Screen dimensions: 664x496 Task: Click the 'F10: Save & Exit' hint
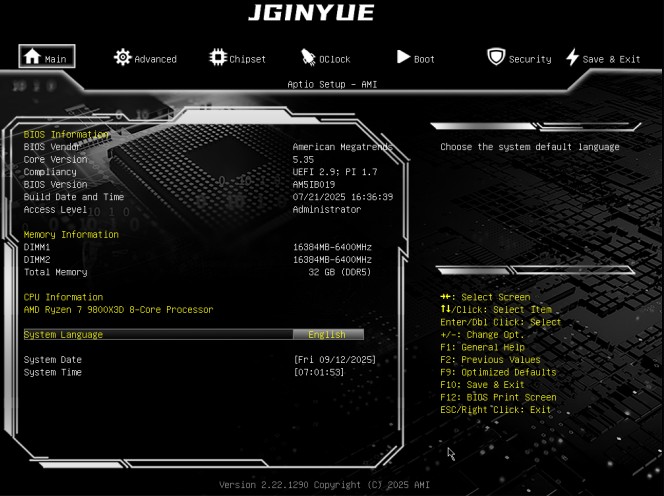[482, 385]
